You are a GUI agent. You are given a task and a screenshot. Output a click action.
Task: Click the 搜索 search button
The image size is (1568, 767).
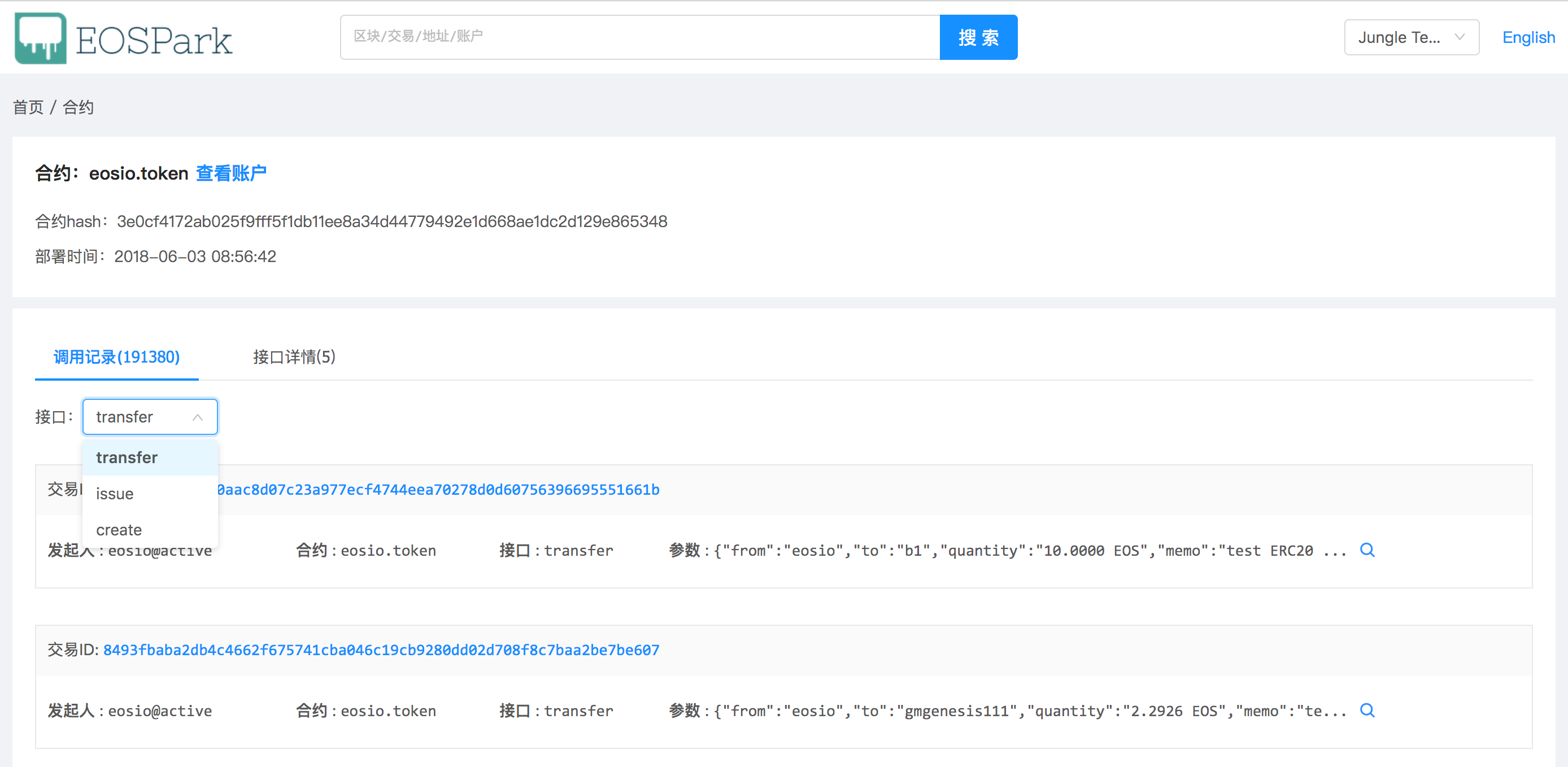[x=978, y=38]
